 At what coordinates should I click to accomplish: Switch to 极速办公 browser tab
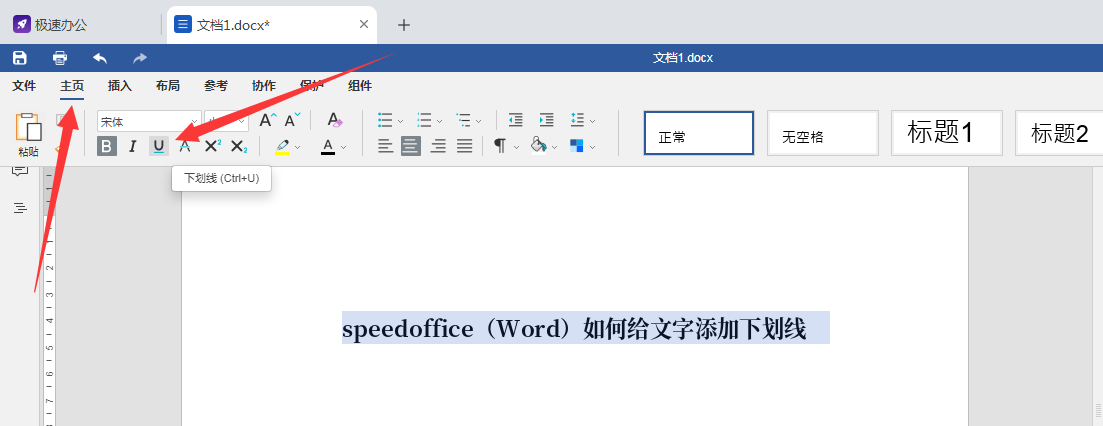83,25
